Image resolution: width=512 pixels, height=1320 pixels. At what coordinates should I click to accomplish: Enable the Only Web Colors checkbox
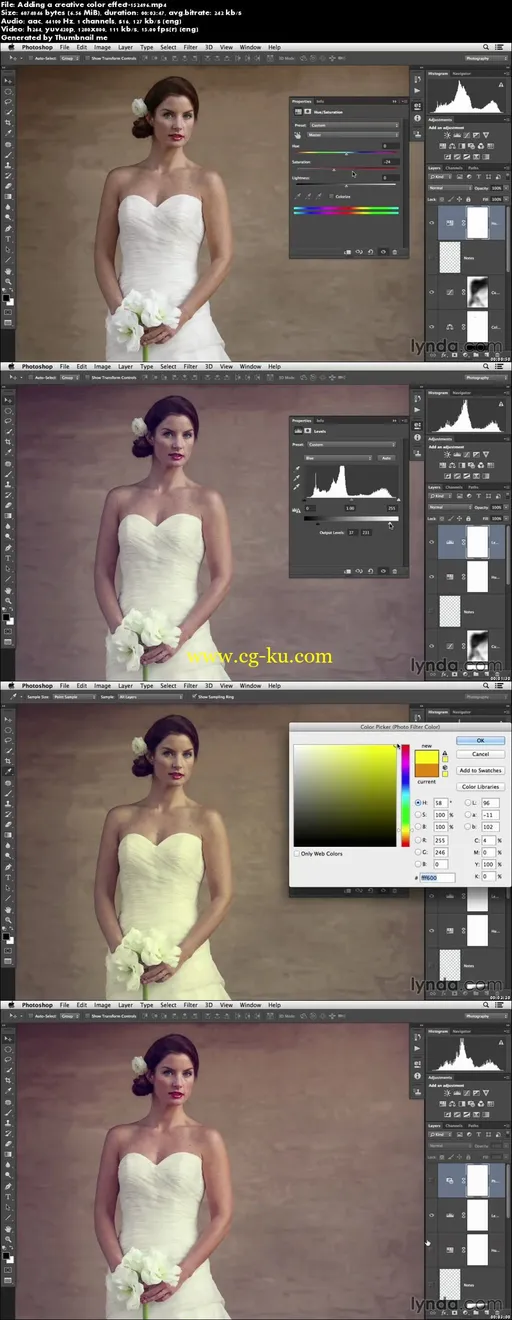[x=297, y=853]
